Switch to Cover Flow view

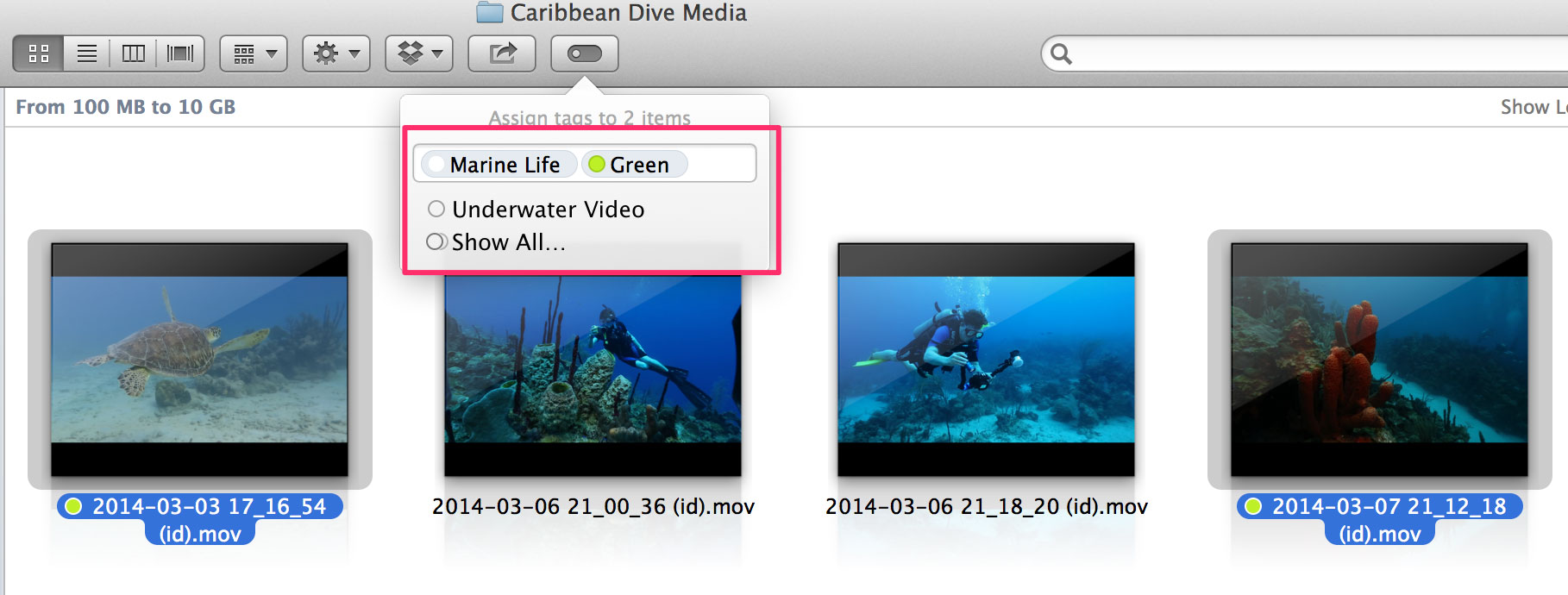[x=180, y=53]
